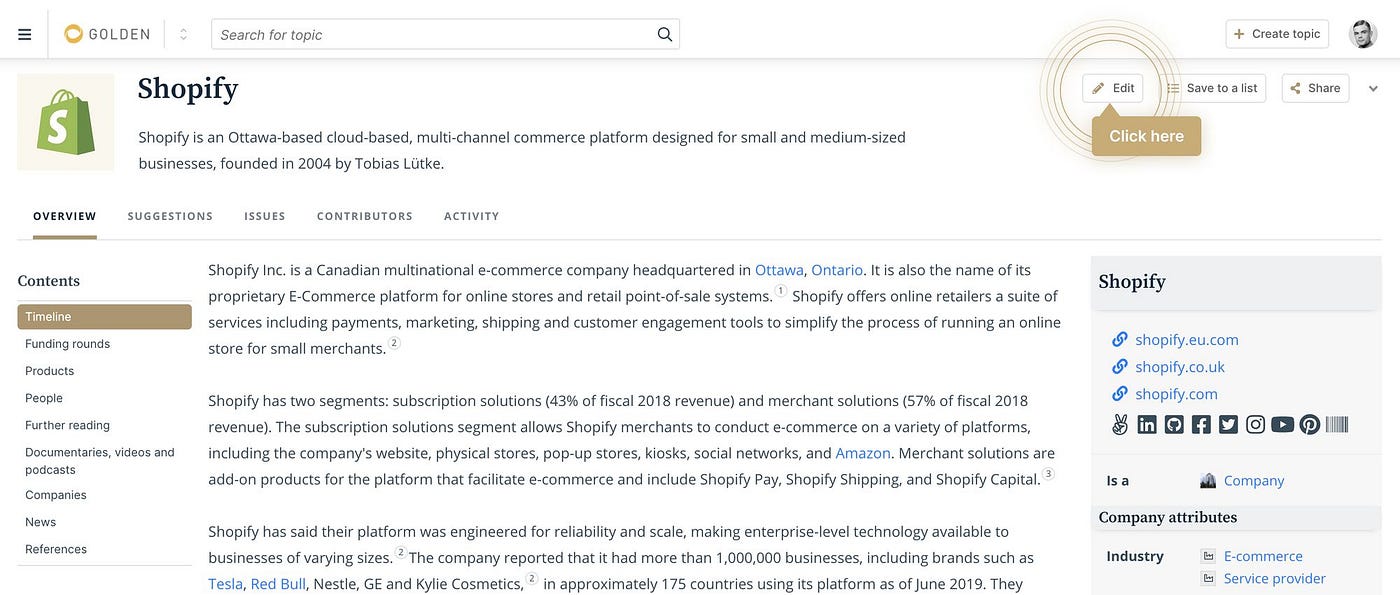This screenshot has height=595, width=1400.
Task: Open Shopify's LinkedIn icon
Action: click(1147, 425)
